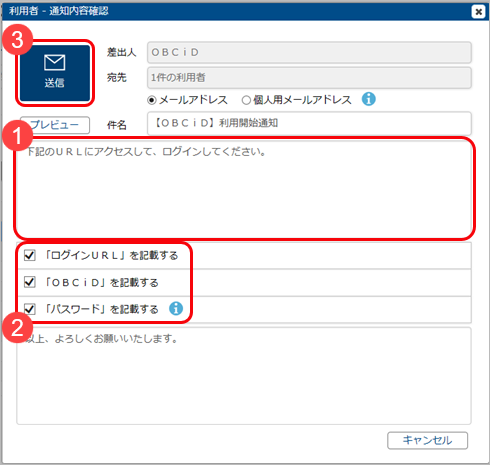
Task: Select the 個人用メールアドレス radio button
Action: coord(246,100)
